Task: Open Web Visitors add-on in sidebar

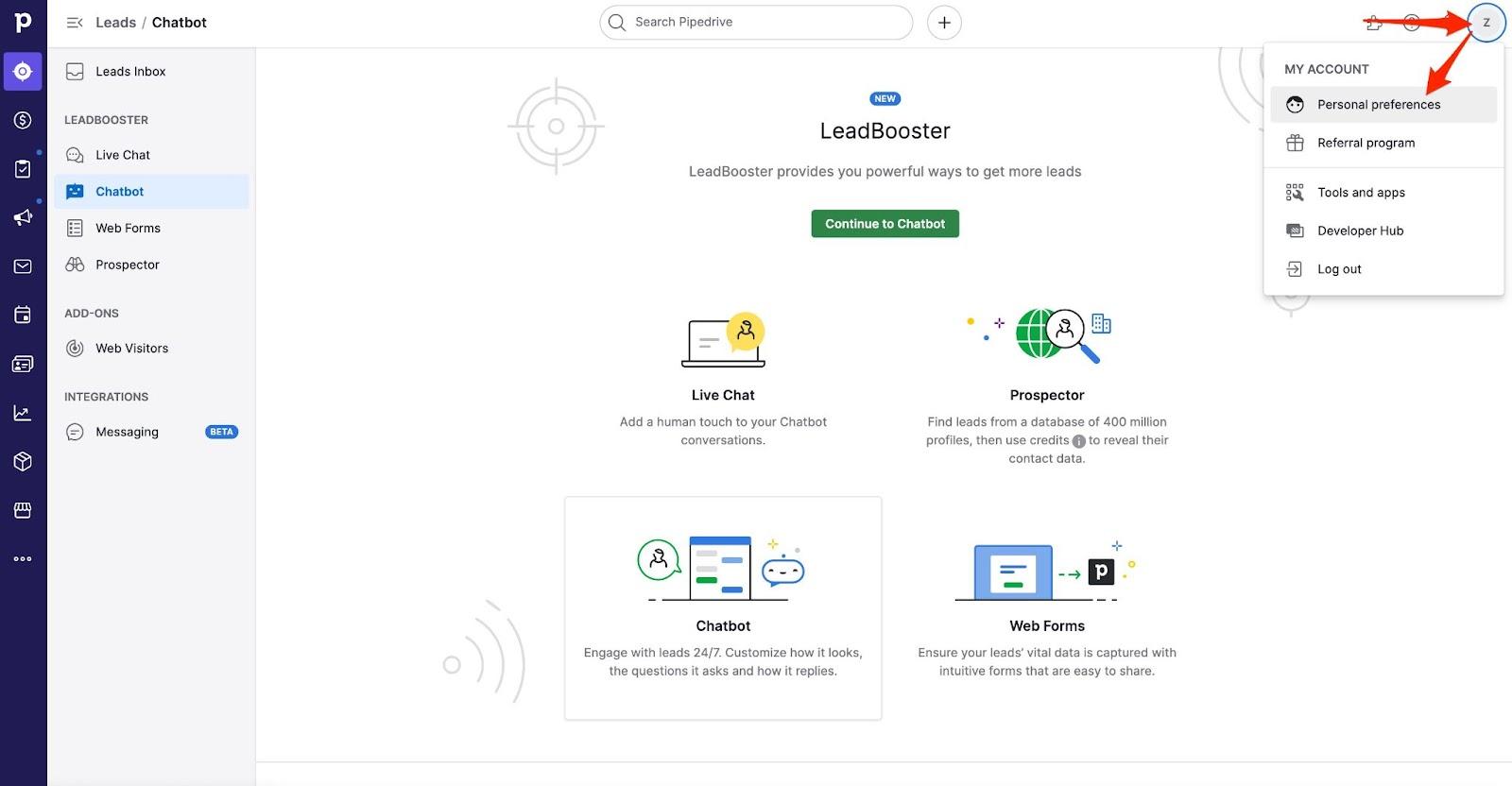Action: (x=151, y=349)
